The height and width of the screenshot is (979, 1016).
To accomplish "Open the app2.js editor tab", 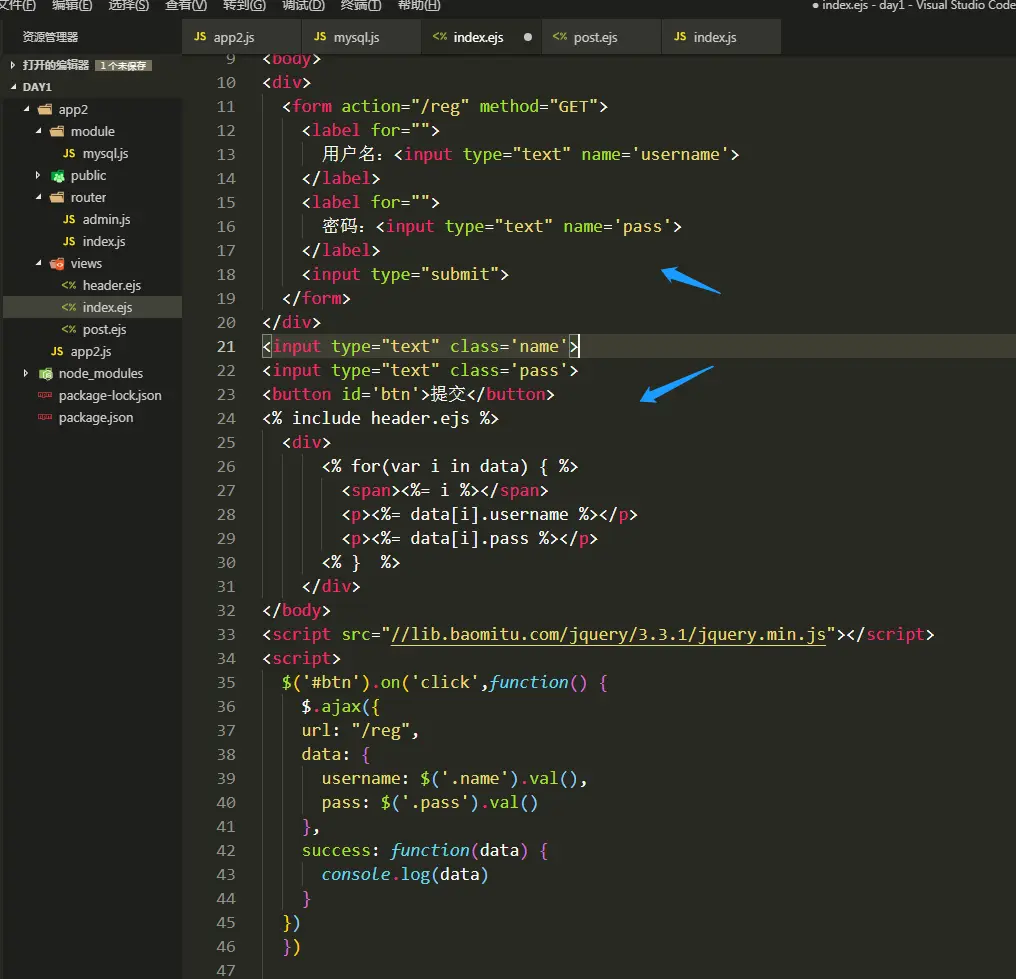I will [241, 37].
